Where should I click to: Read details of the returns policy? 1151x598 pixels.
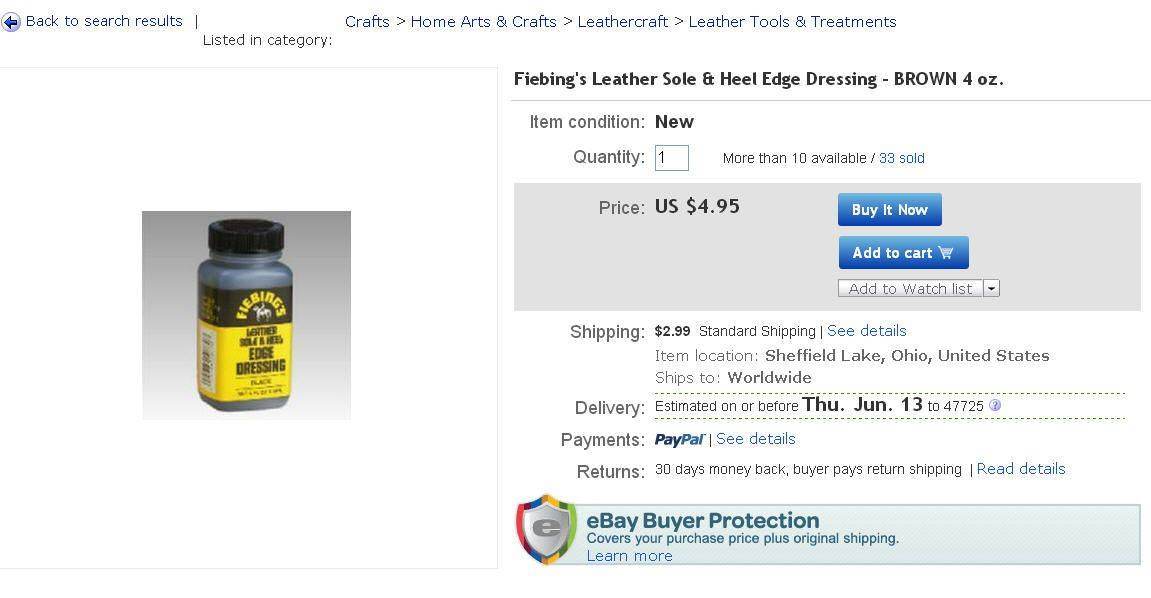(1021, 469)
